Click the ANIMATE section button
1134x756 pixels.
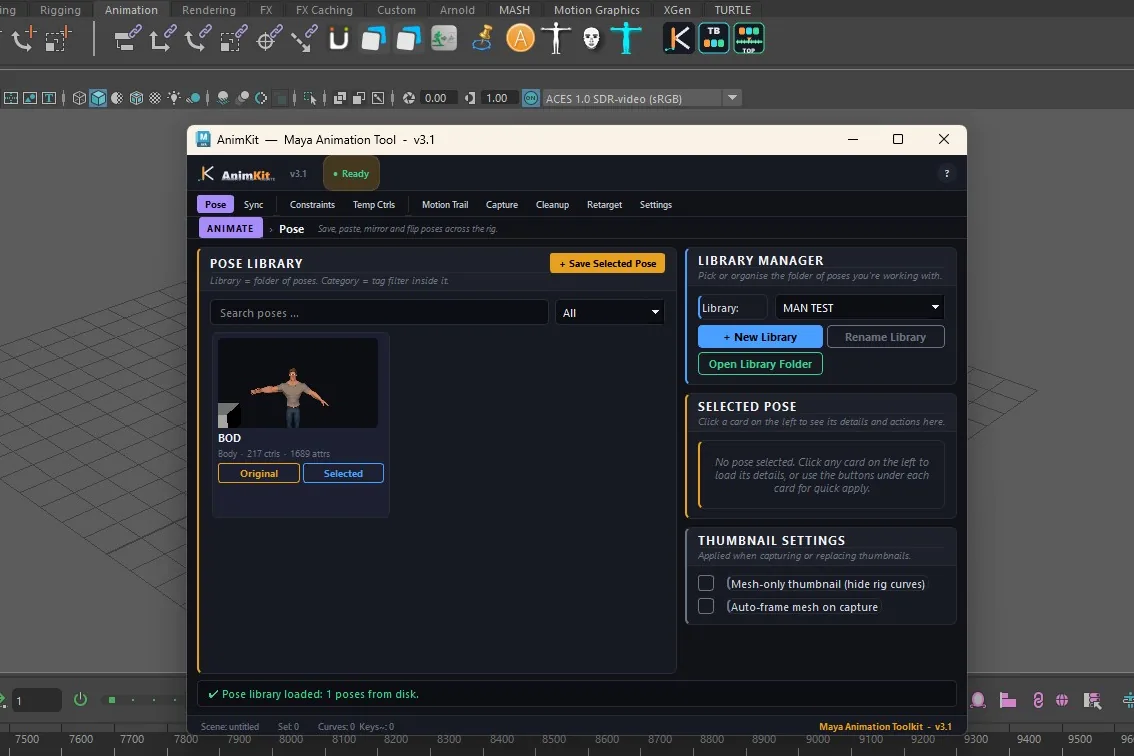(231, 228)
